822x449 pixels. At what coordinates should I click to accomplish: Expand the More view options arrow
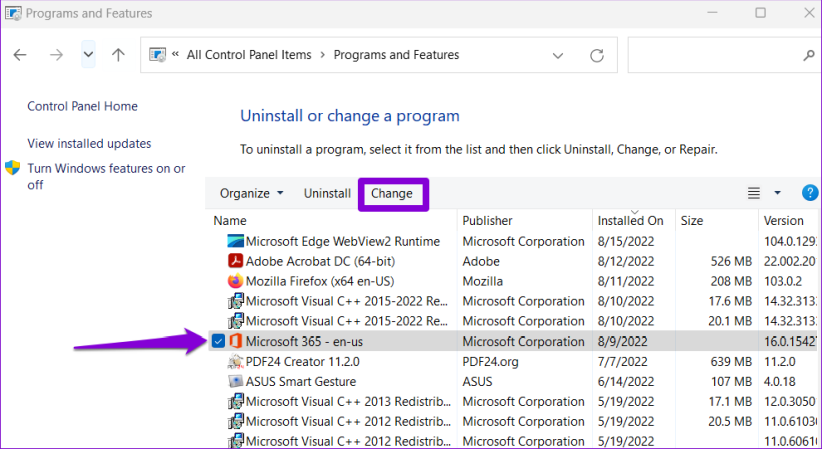[777, 193]
